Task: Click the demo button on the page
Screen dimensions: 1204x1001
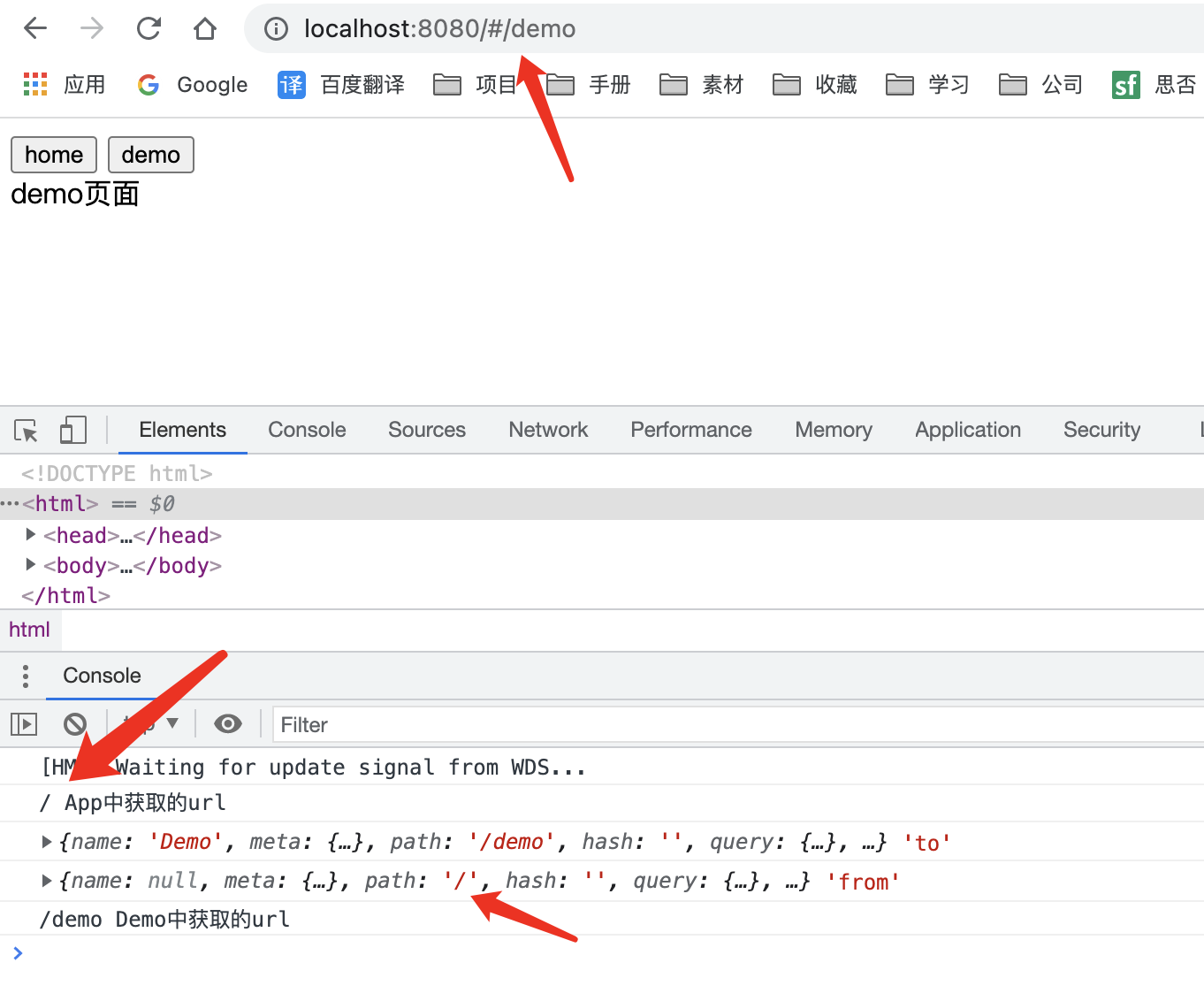Action: click(151, 155)
